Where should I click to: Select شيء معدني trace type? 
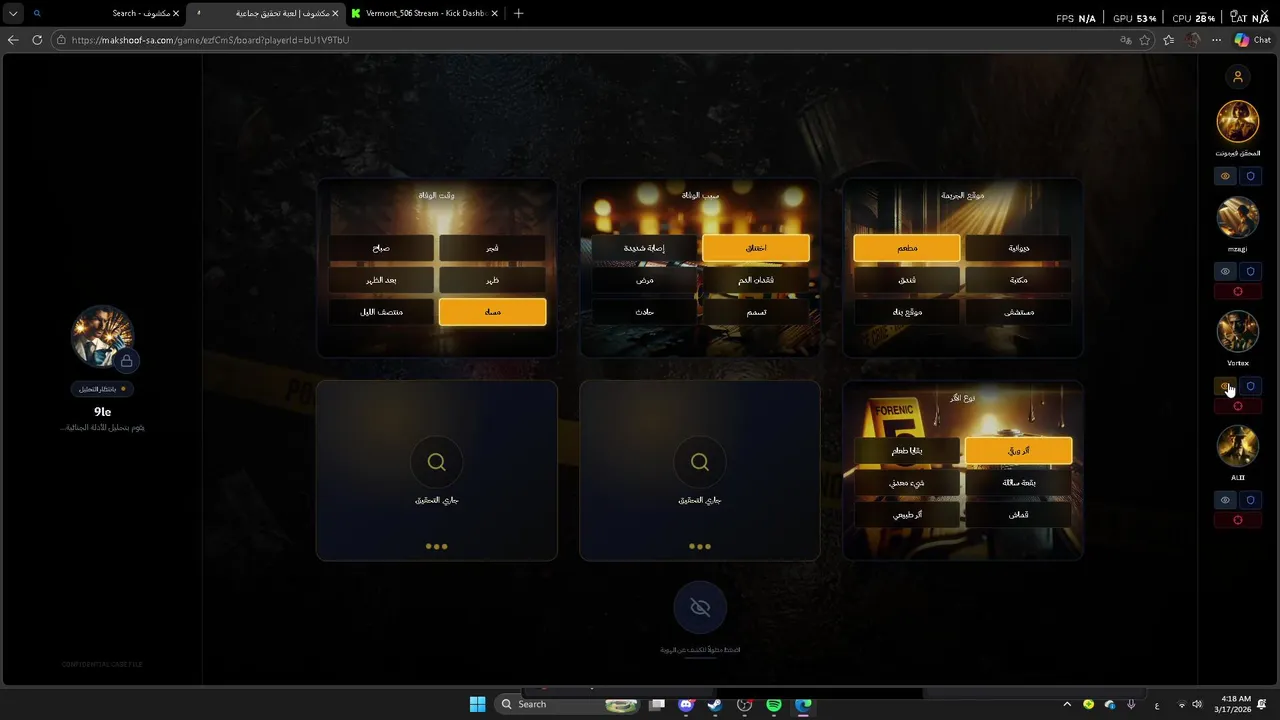coord(907,483)
